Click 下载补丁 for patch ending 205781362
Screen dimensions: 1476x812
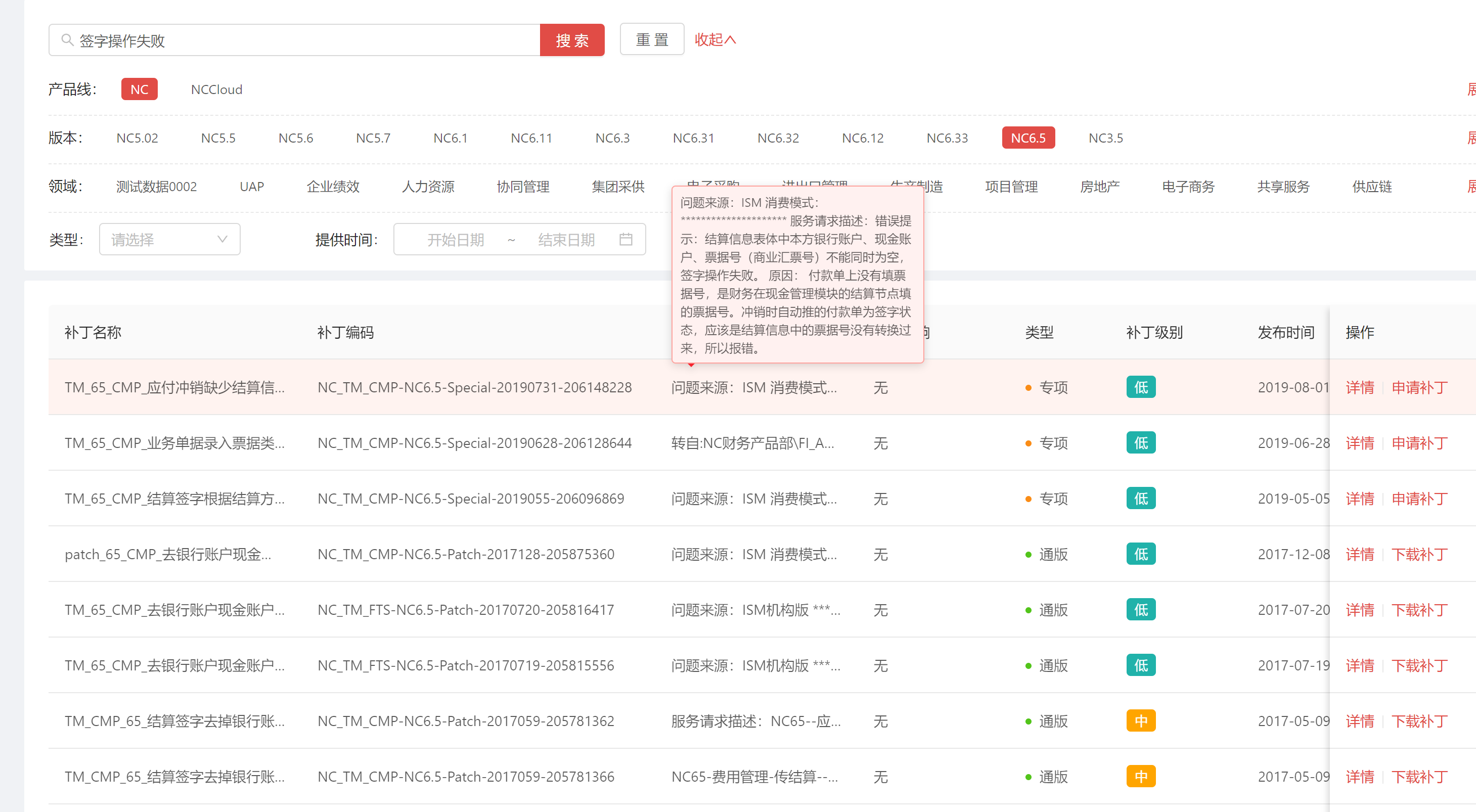point(1419,721)
